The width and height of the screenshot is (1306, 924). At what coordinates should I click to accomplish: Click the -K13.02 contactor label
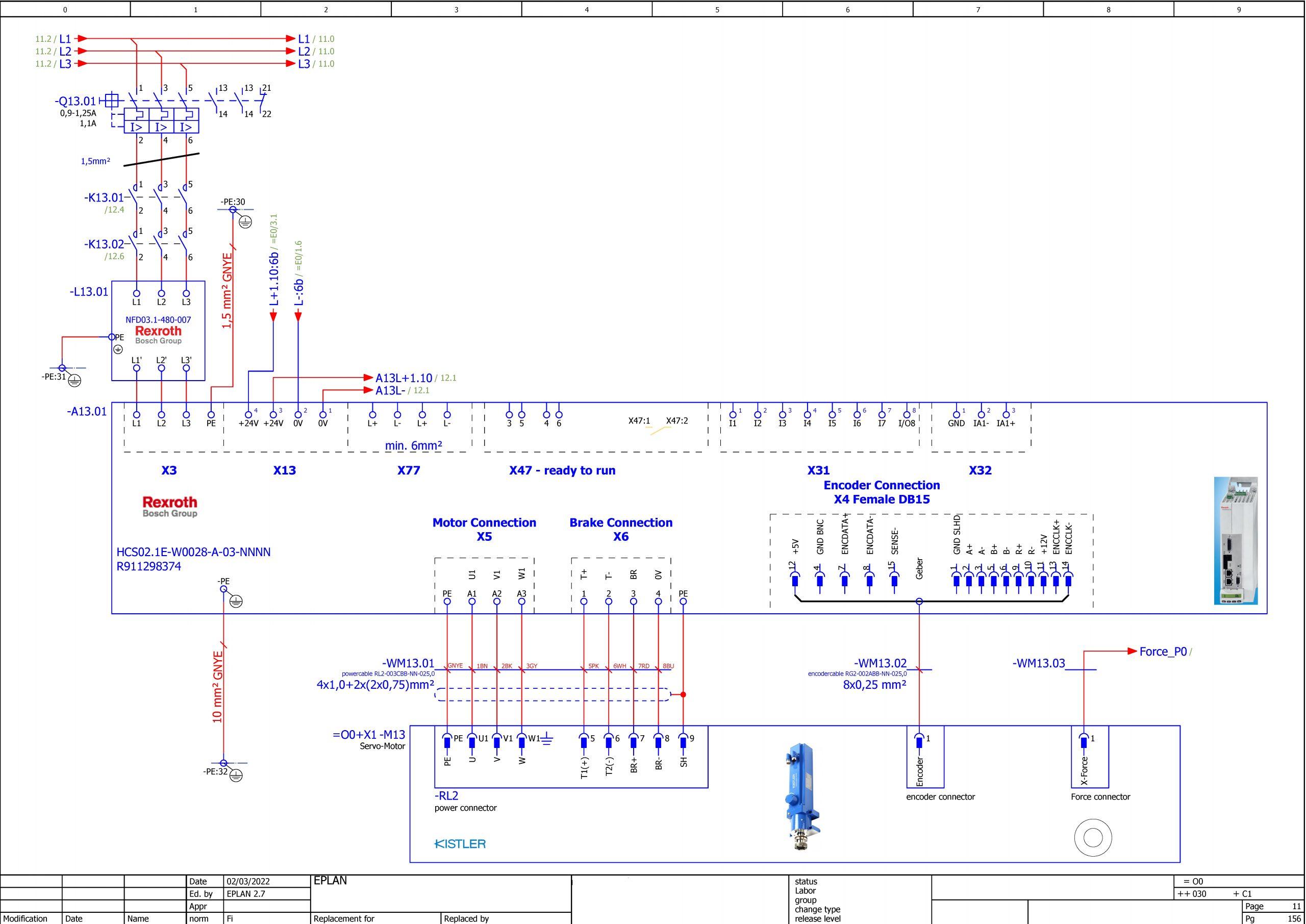(104, 245)
